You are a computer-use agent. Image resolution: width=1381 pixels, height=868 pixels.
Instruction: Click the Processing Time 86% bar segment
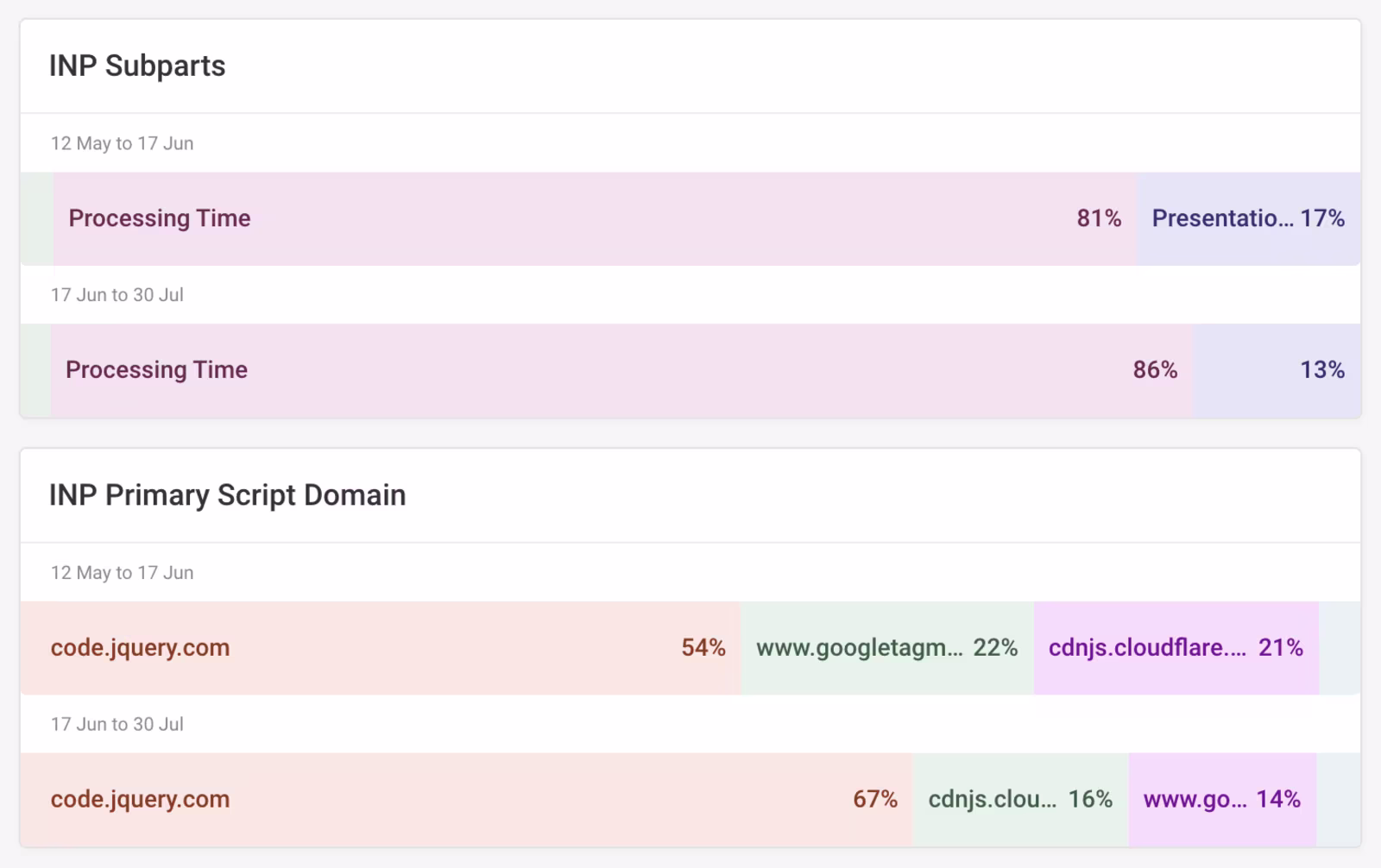pyautogui.click(x=621, y=370)
